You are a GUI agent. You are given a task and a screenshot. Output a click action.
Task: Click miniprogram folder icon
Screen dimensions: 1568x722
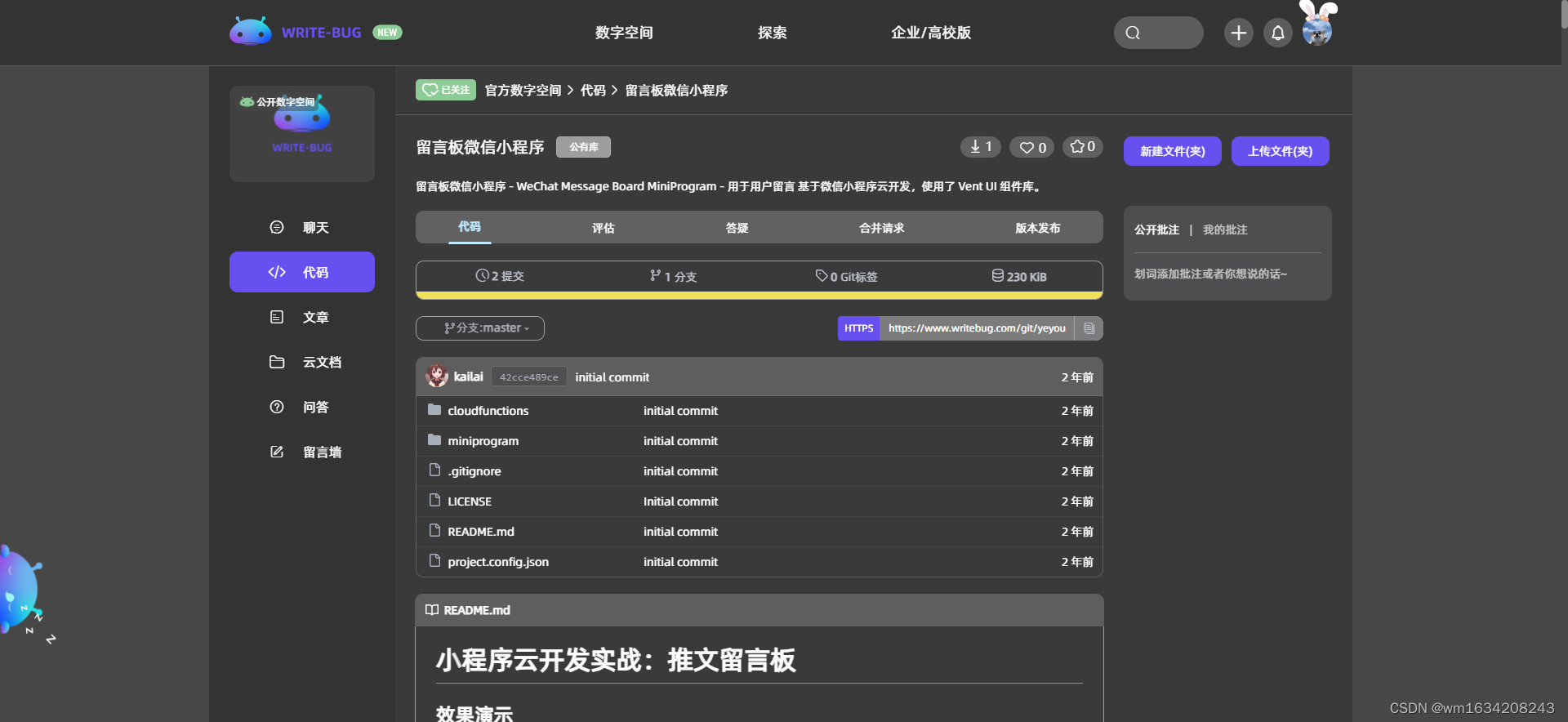tap(434, 440)
